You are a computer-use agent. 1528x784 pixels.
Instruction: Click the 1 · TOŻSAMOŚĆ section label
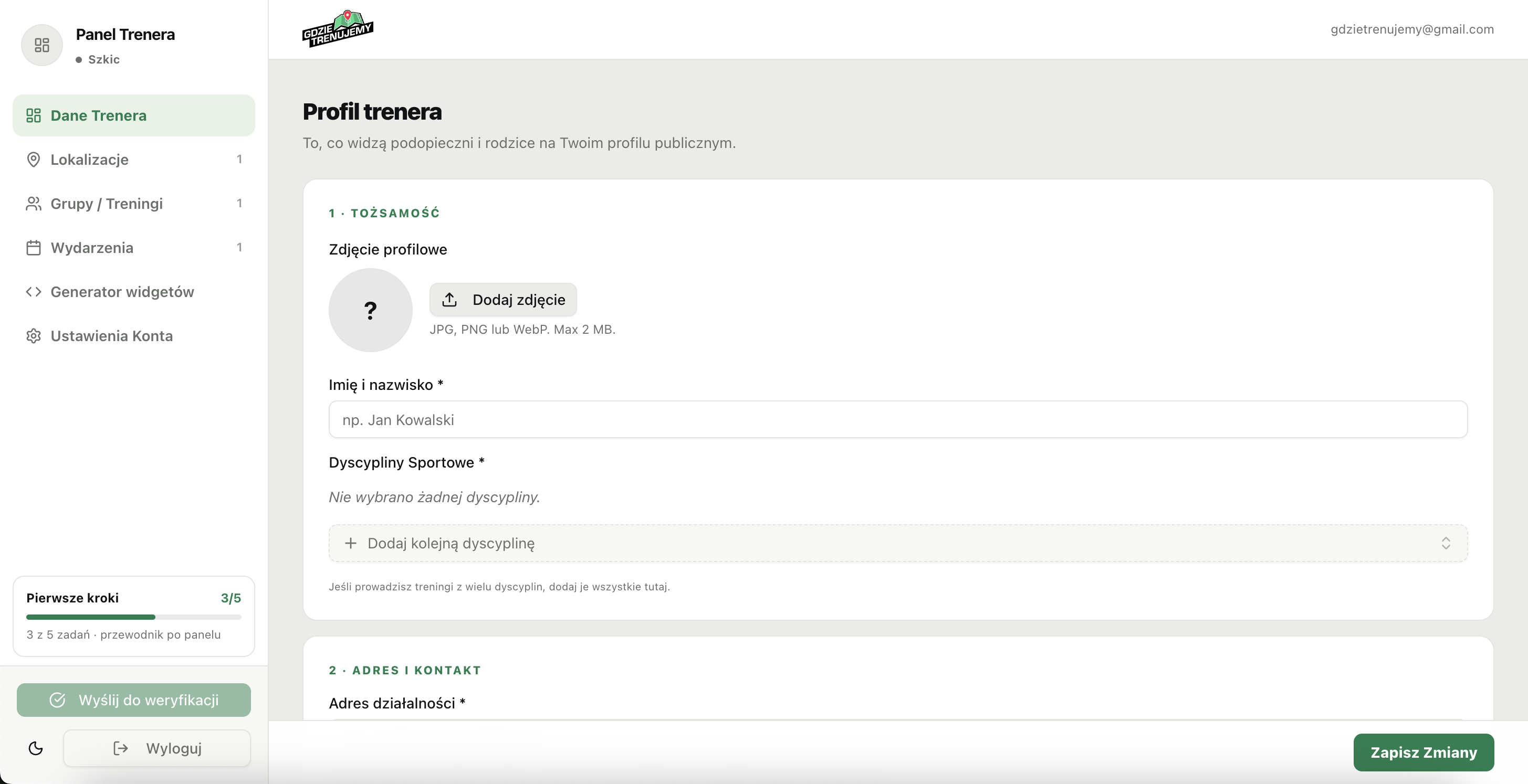384,213
